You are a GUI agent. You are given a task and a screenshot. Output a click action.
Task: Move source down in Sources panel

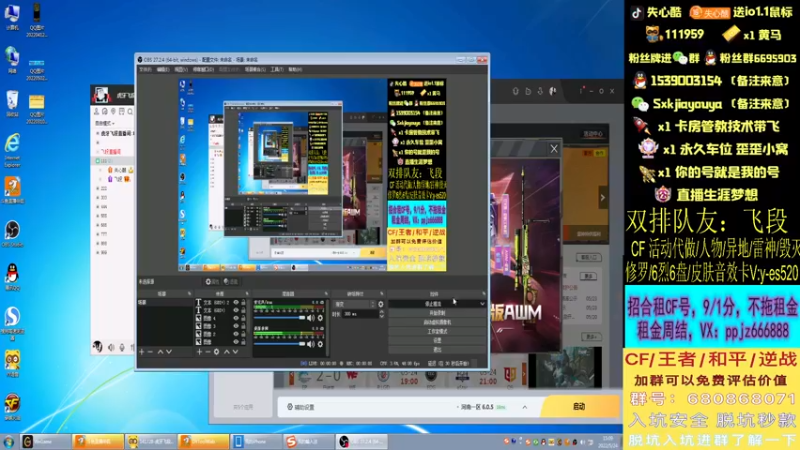(x=235, y=352)
